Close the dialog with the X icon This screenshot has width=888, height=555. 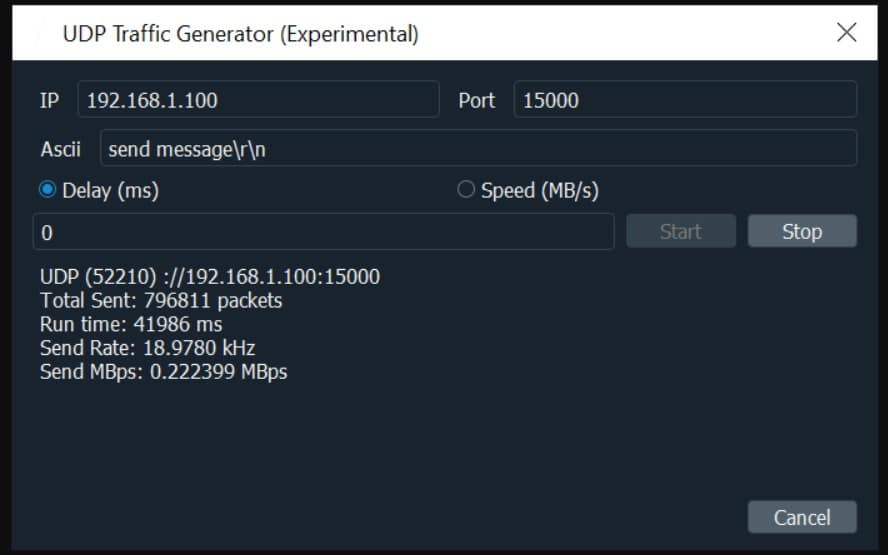pos(847,32)
